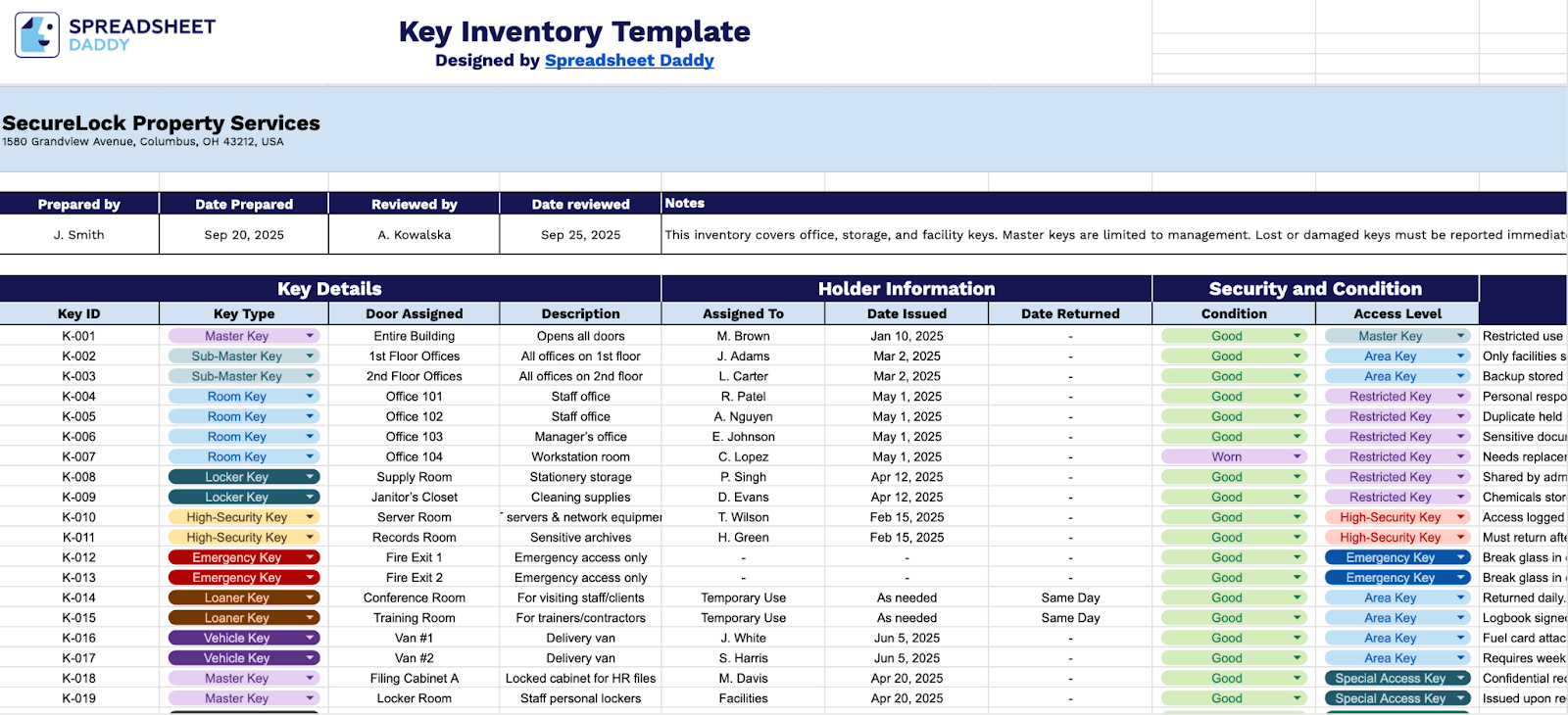Image resolution: width=1568 pixels, height=715 pixels.
Task: Open the Locker Key dropdown for K-008
Action: [311, 476]
